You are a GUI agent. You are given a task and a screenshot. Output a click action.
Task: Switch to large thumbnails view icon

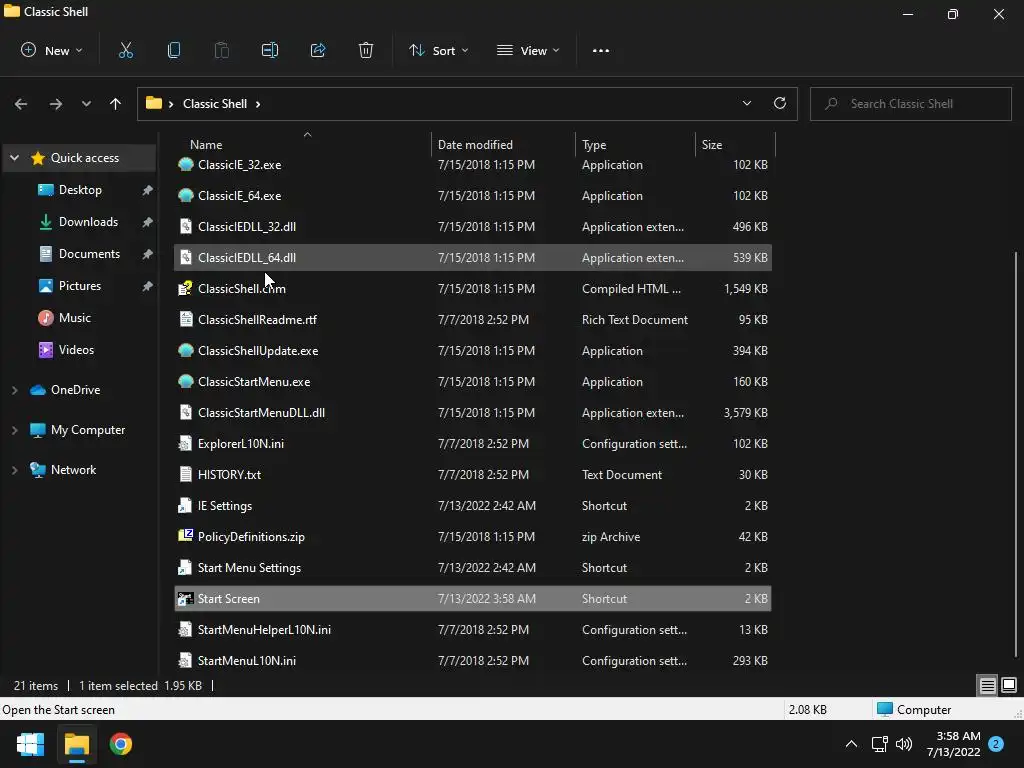click(x=1009, y=685)
